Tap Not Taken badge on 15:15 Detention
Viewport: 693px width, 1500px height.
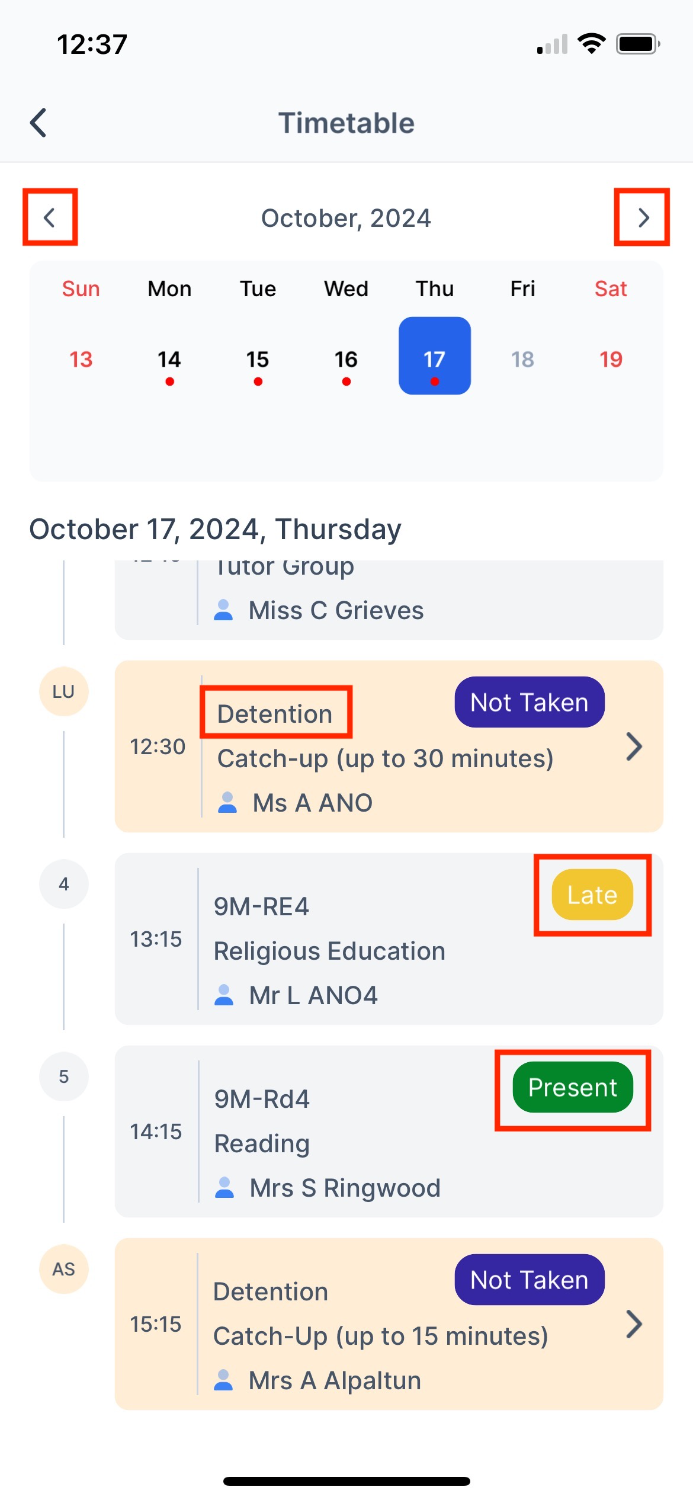click(x=529, y=1280)
